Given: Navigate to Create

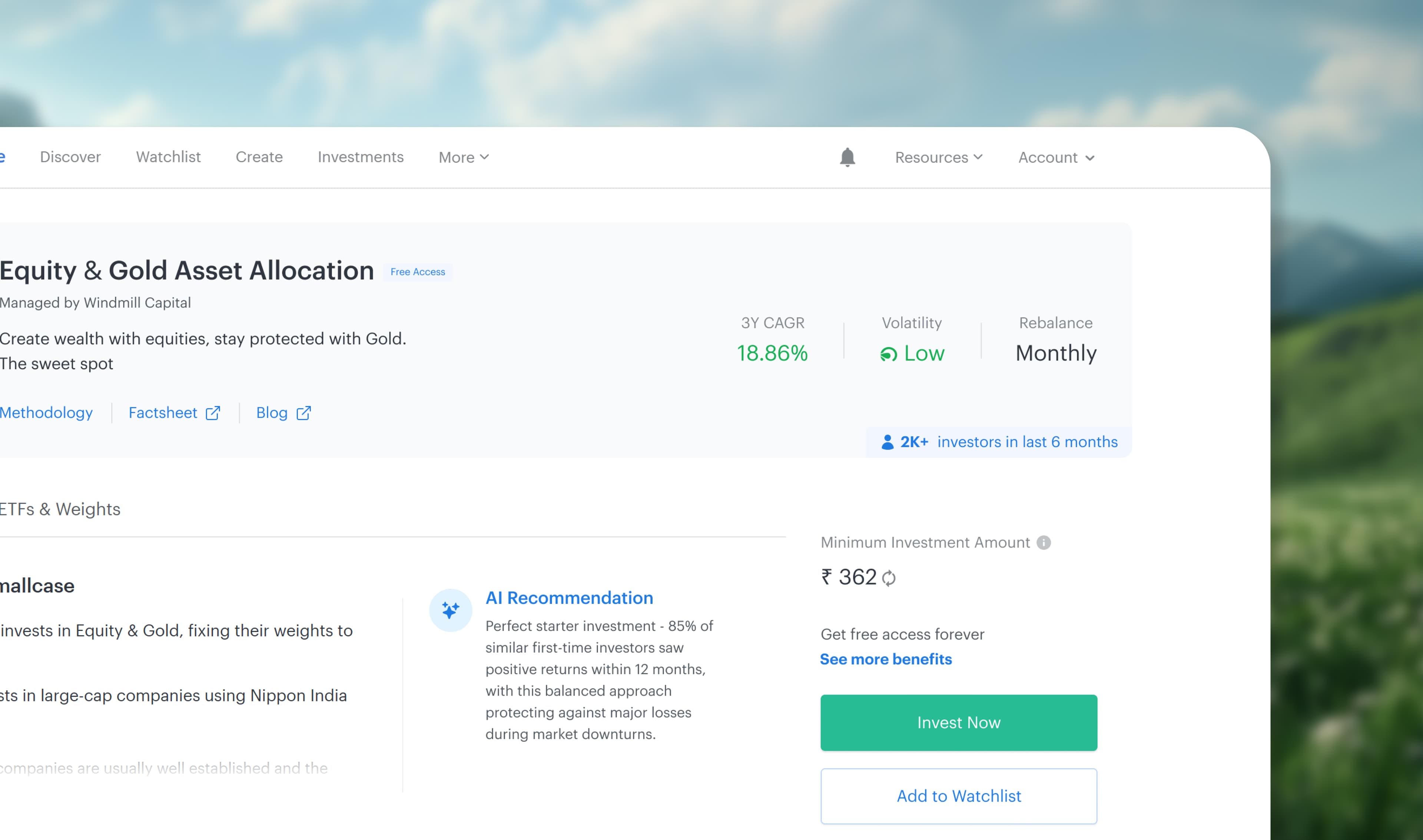Looking at the screenshot, I should 259,157.
